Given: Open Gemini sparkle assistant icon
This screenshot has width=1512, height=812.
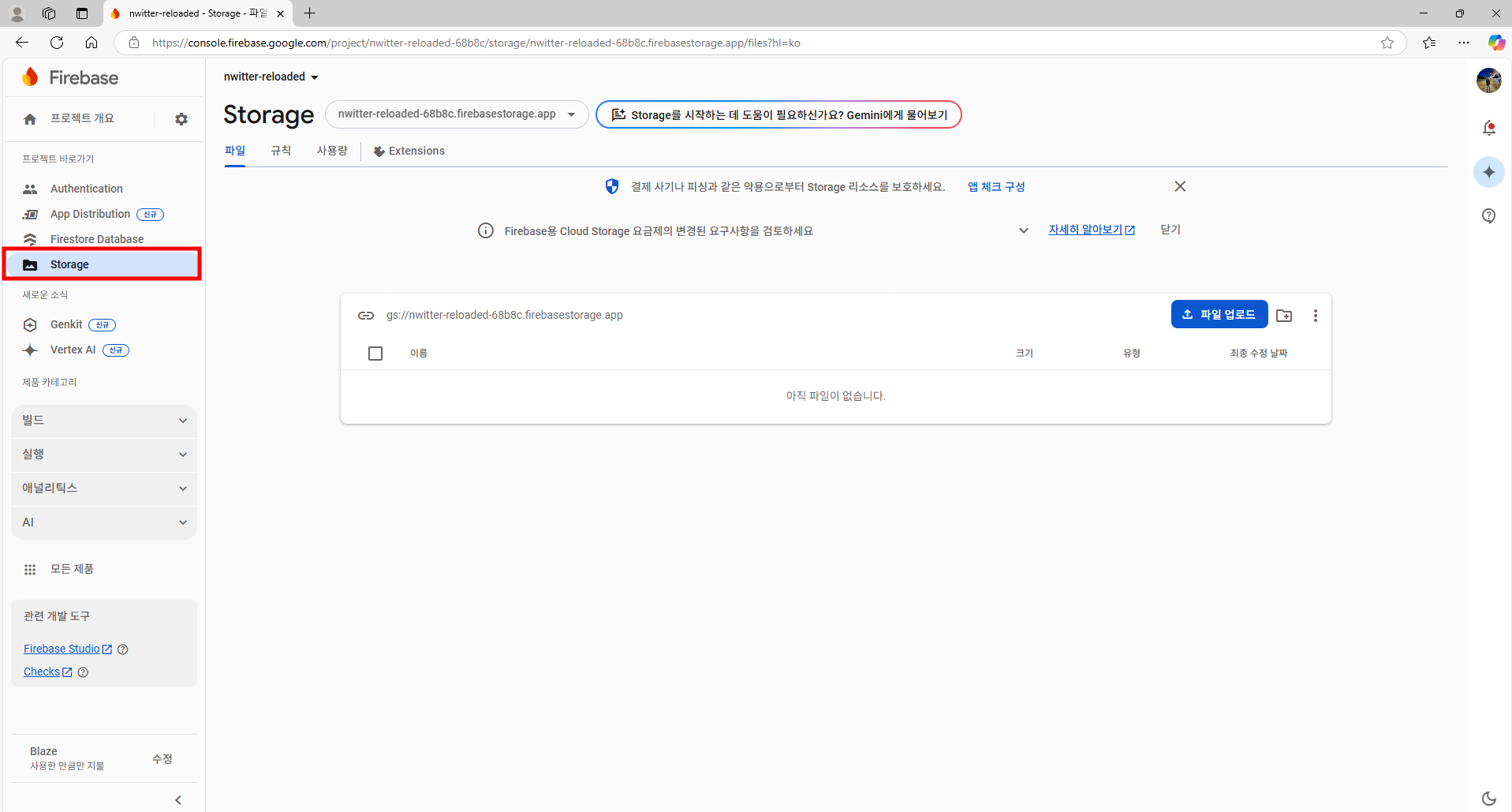Looking at the screenshot, I should click(x=1488, y=172).
